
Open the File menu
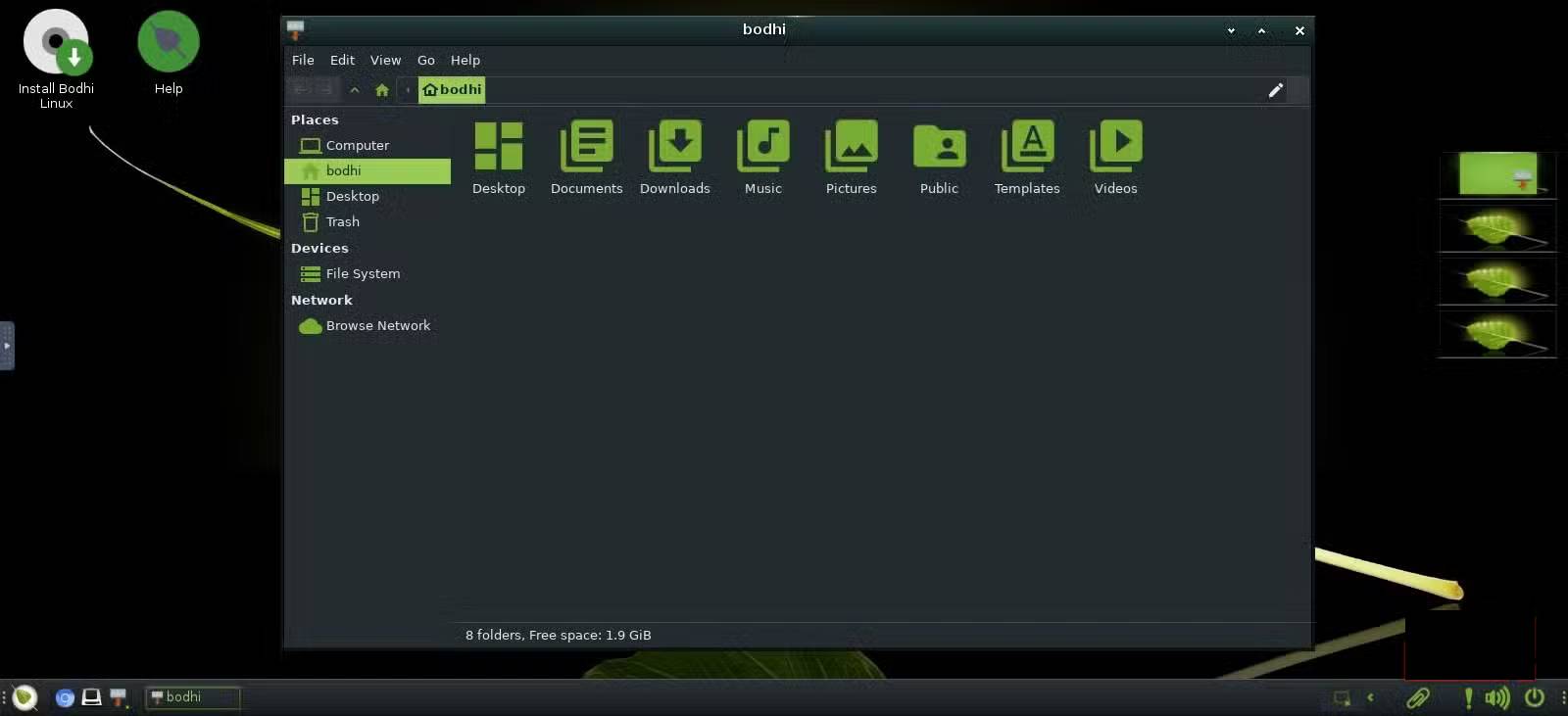coord(303,60)
